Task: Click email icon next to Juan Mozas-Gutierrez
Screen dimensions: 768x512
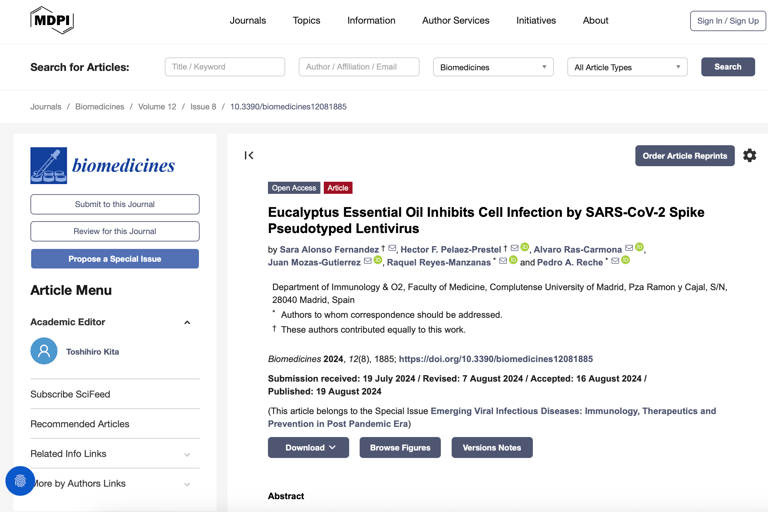Action: tap(367, 261)
